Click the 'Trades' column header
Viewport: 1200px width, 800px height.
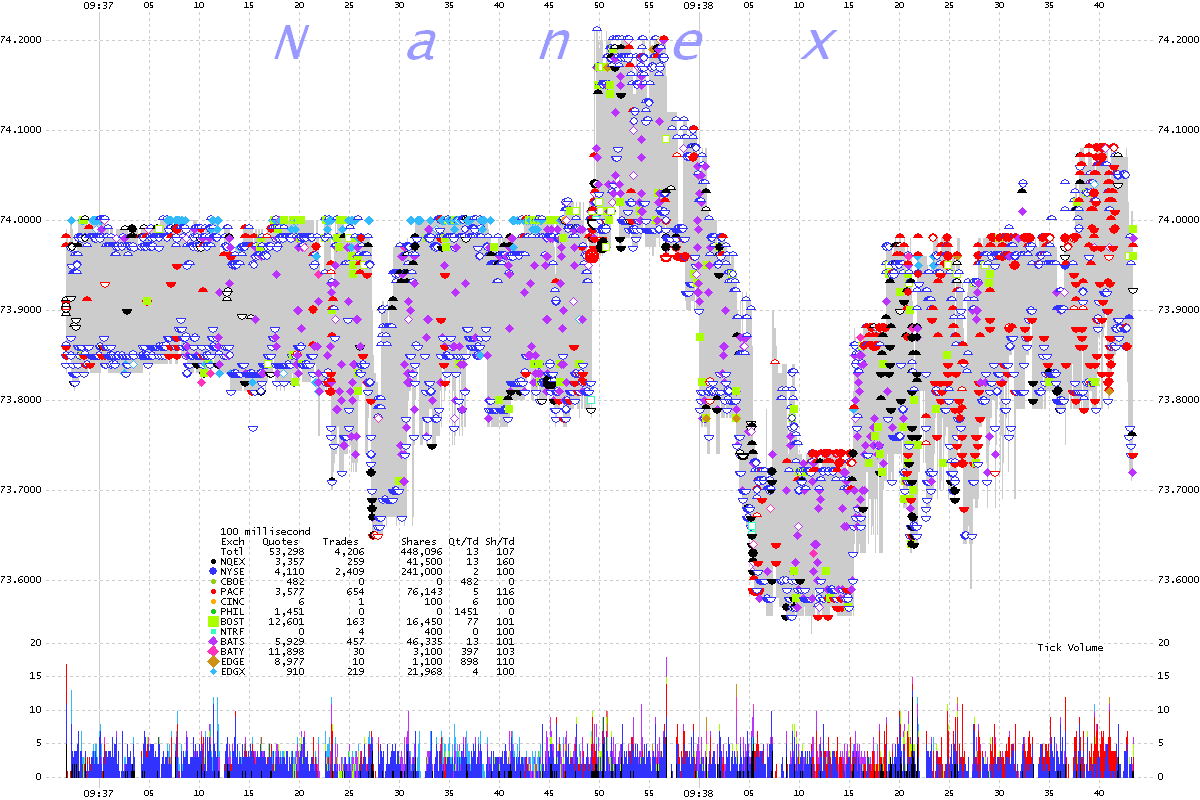(x=340, y=541)
